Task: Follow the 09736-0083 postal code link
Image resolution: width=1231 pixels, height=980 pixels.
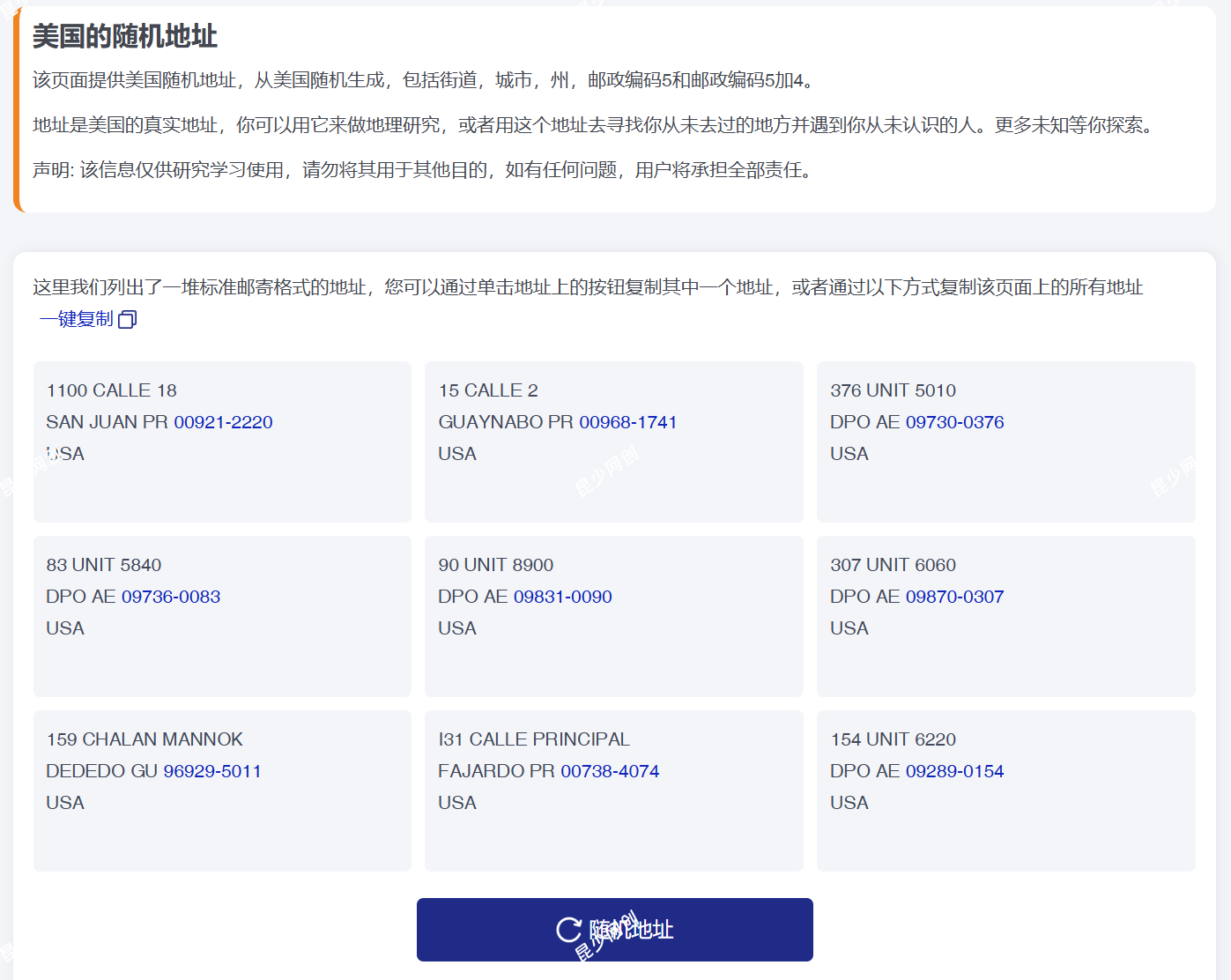Action: point(171,597)
